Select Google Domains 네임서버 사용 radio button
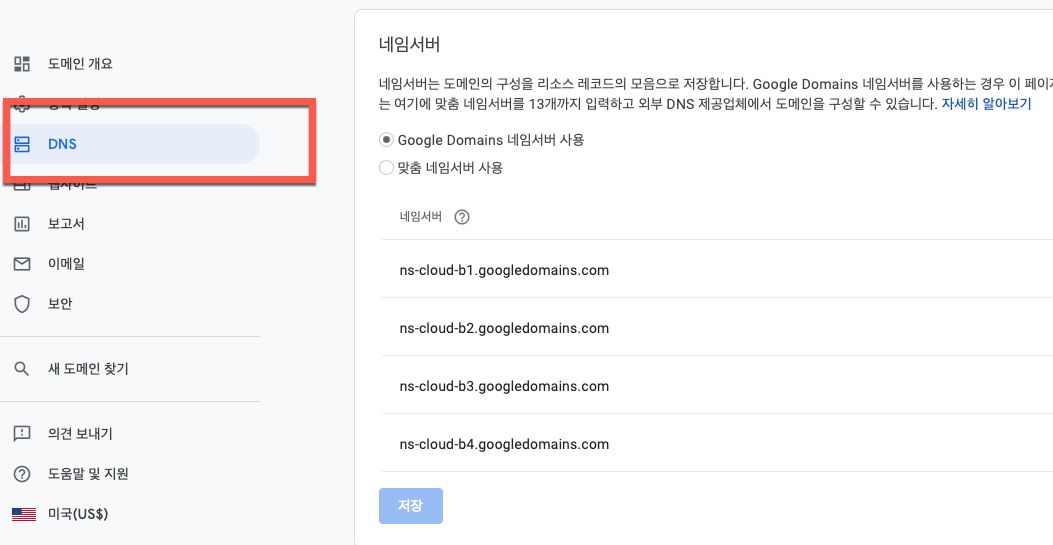 (x=386, y=140)
